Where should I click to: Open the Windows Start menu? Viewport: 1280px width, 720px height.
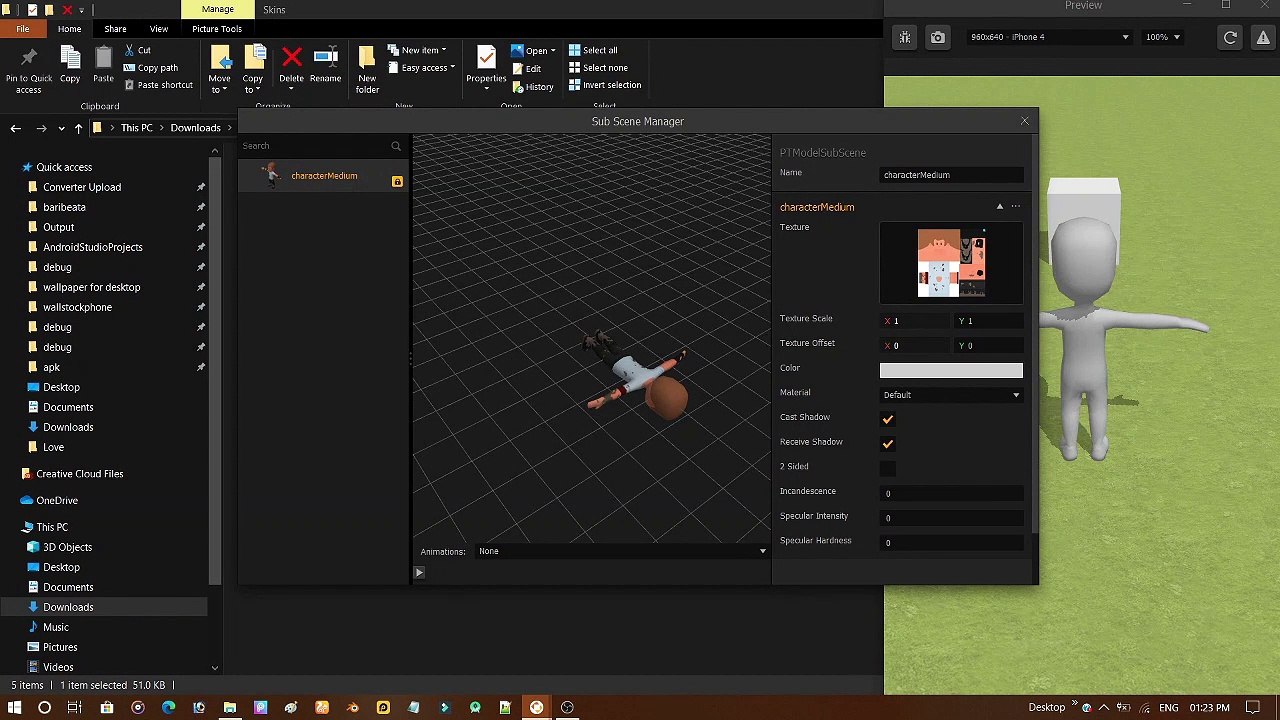coord(14,708)
